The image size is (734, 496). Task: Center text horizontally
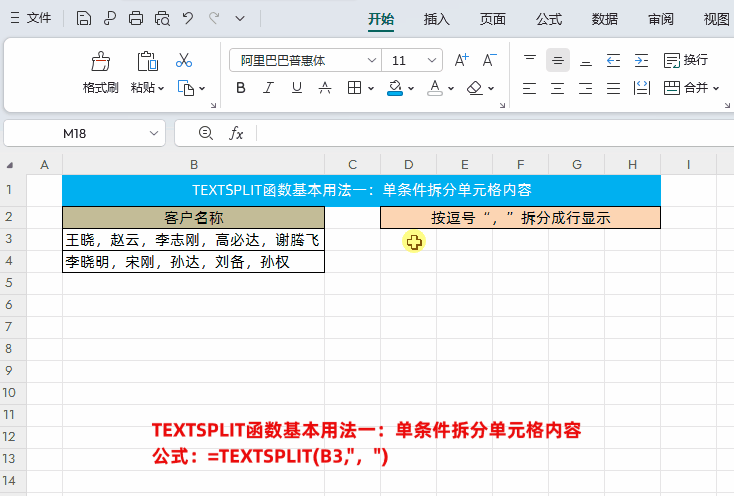(x=558, y=88)
